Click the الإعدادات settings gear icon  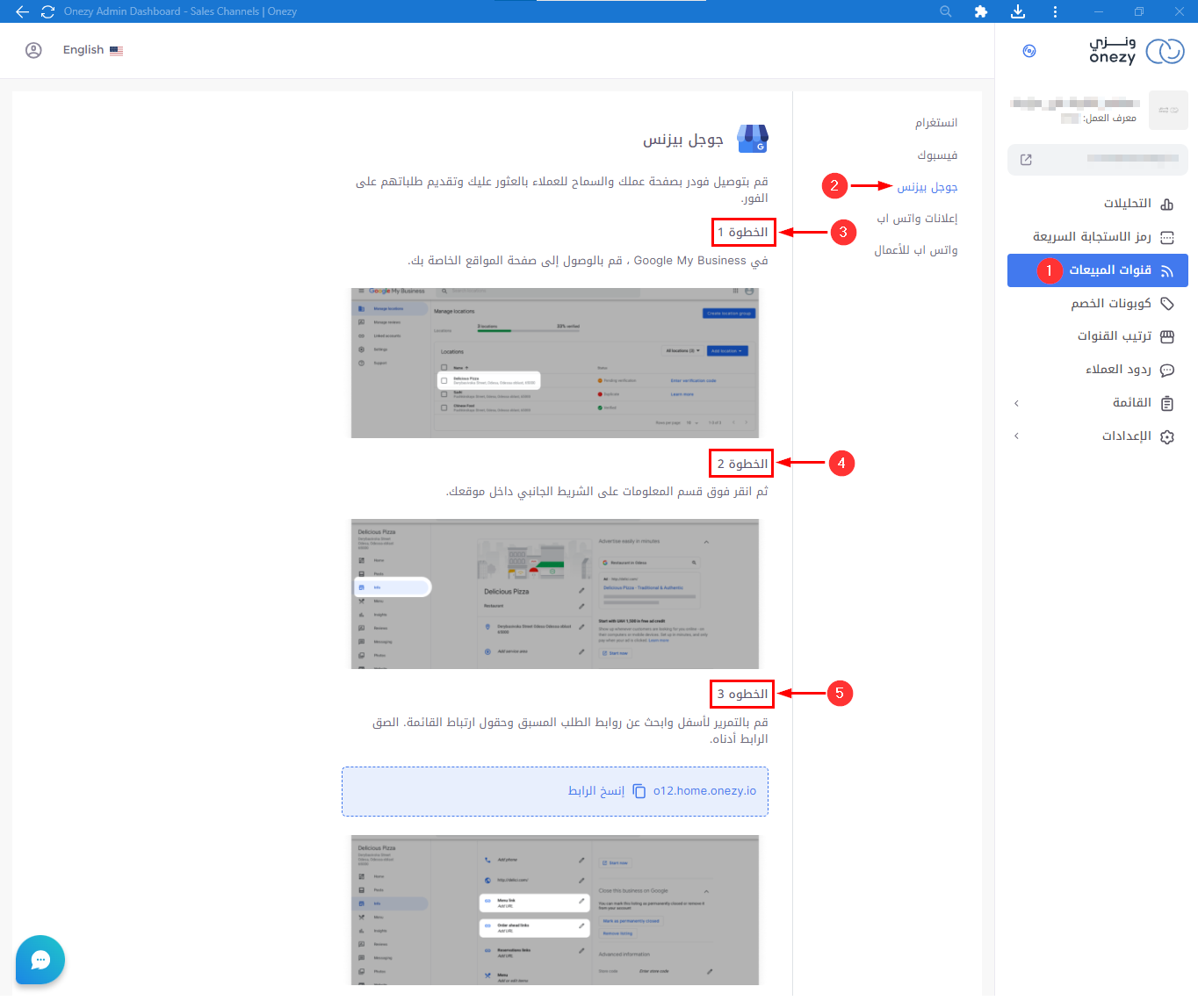[1167, 436]
